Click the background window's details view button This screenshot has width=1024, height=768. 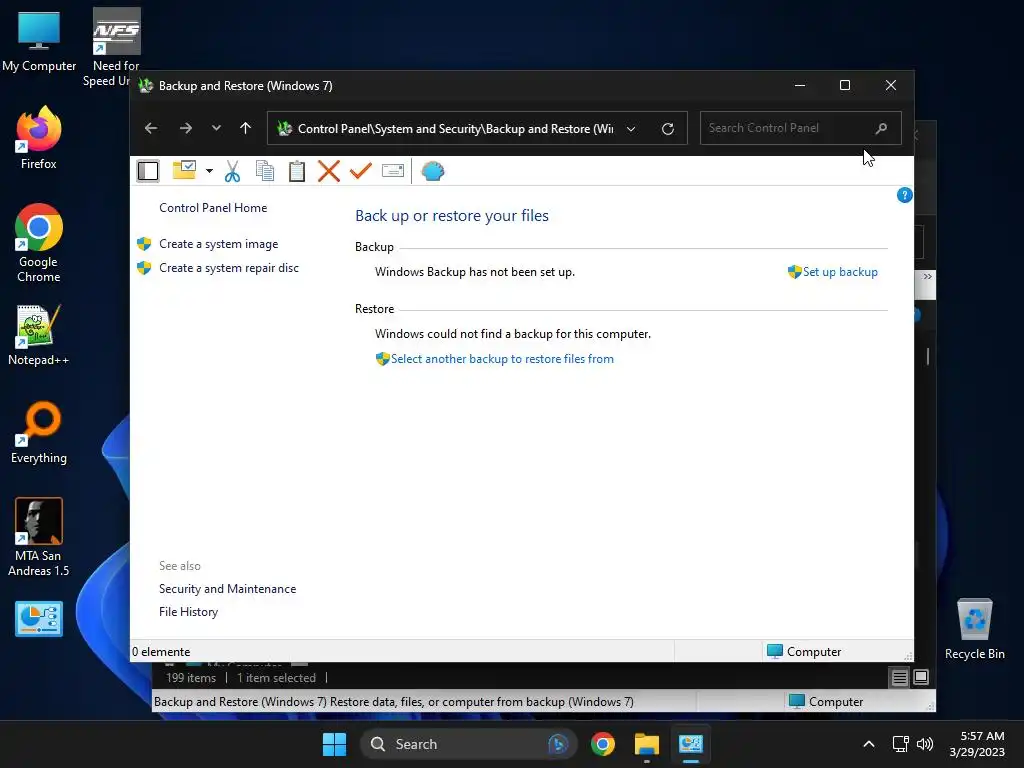(x=899, y=677)
